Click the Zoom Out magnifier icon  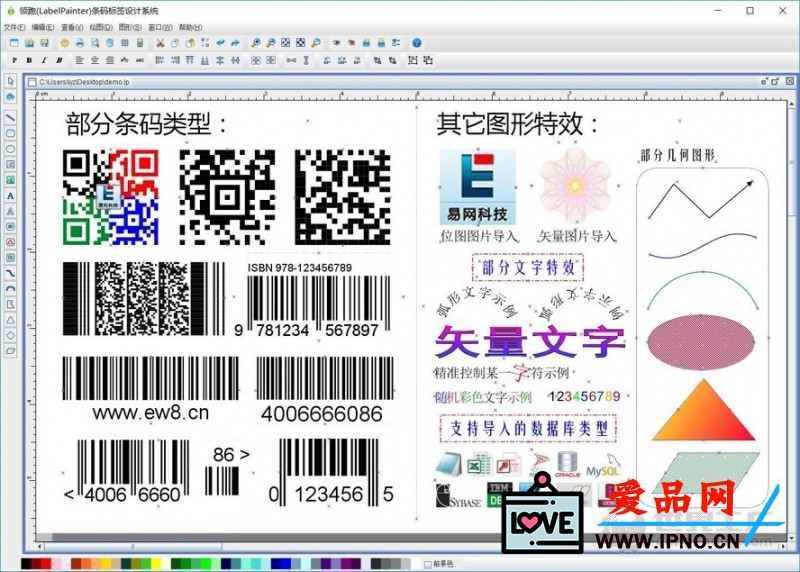(x=271, y=43)
